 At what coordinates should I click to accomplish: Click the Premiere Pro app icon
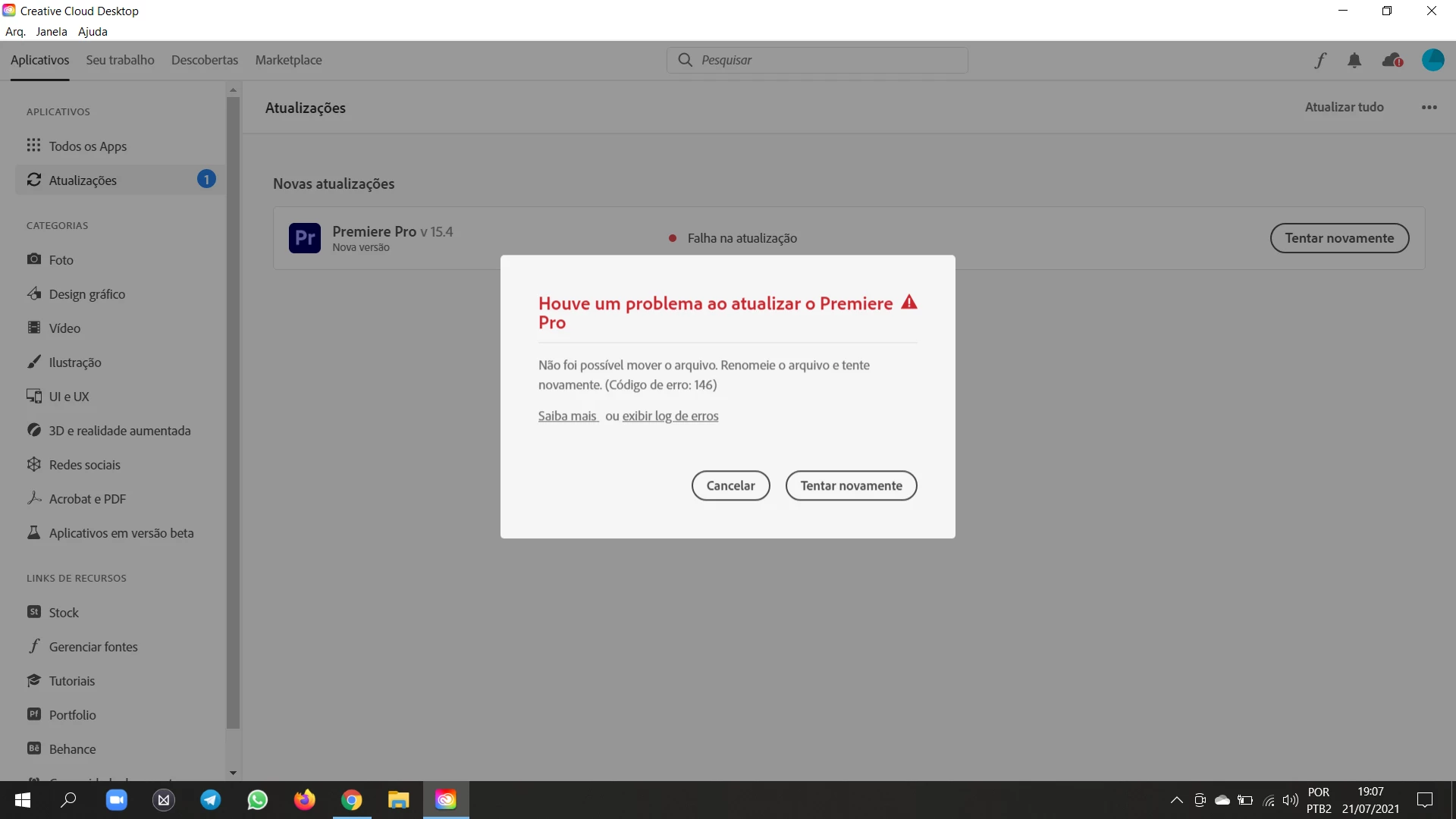pos(305,238)
